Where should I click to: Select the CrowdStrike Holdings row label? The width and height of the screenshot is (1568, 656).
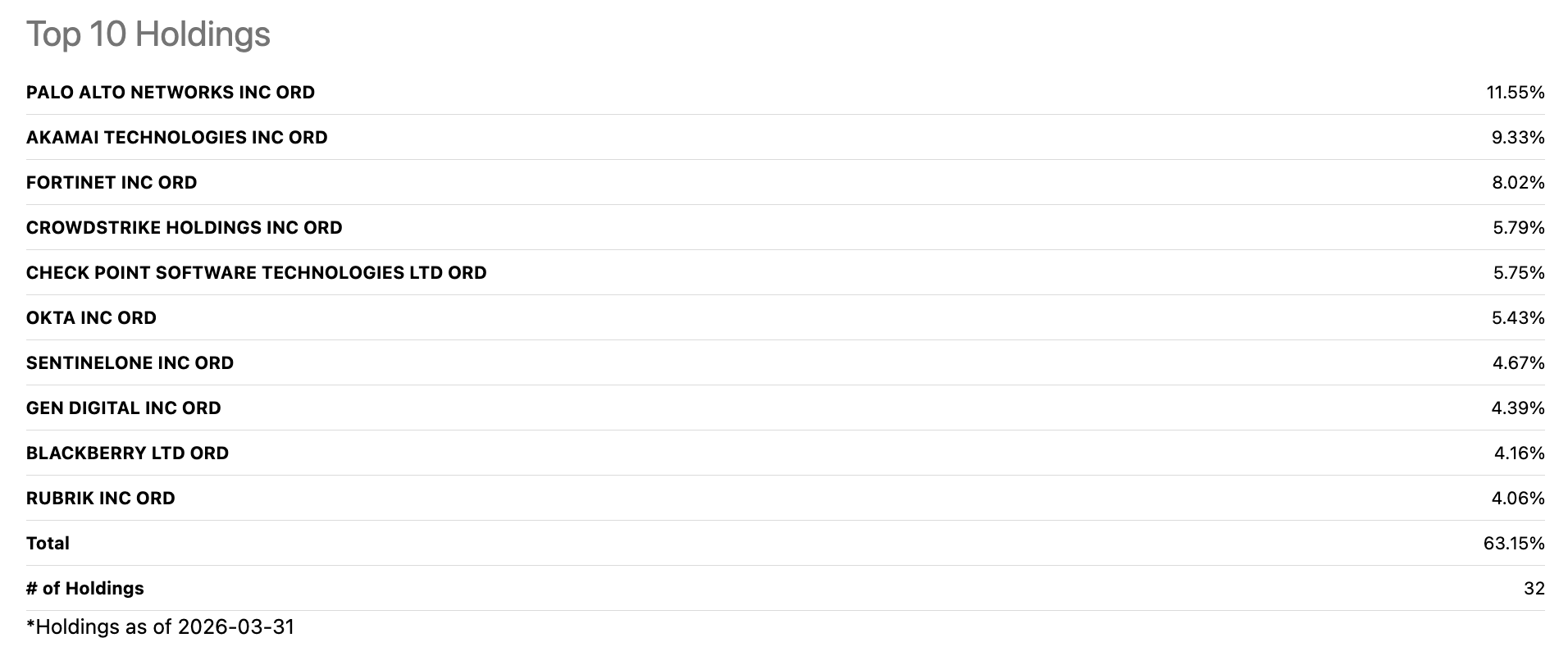185,228
